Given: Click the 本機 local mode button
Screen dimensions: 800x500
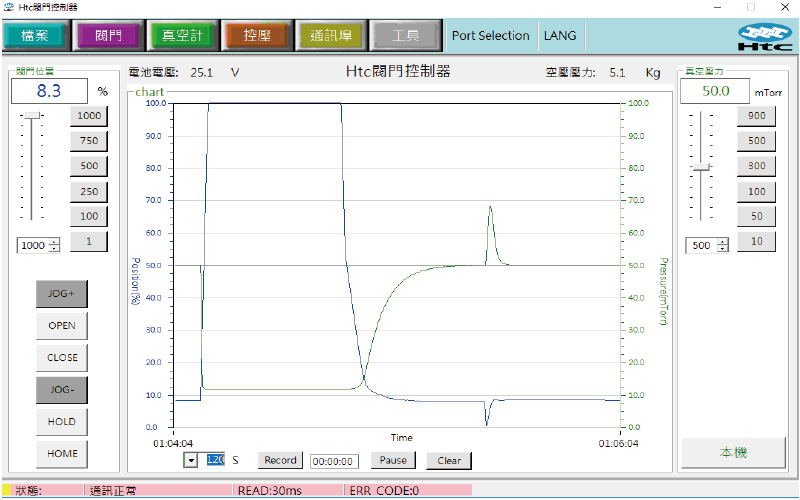Looking at the screenshot, I should pos(733,453).
